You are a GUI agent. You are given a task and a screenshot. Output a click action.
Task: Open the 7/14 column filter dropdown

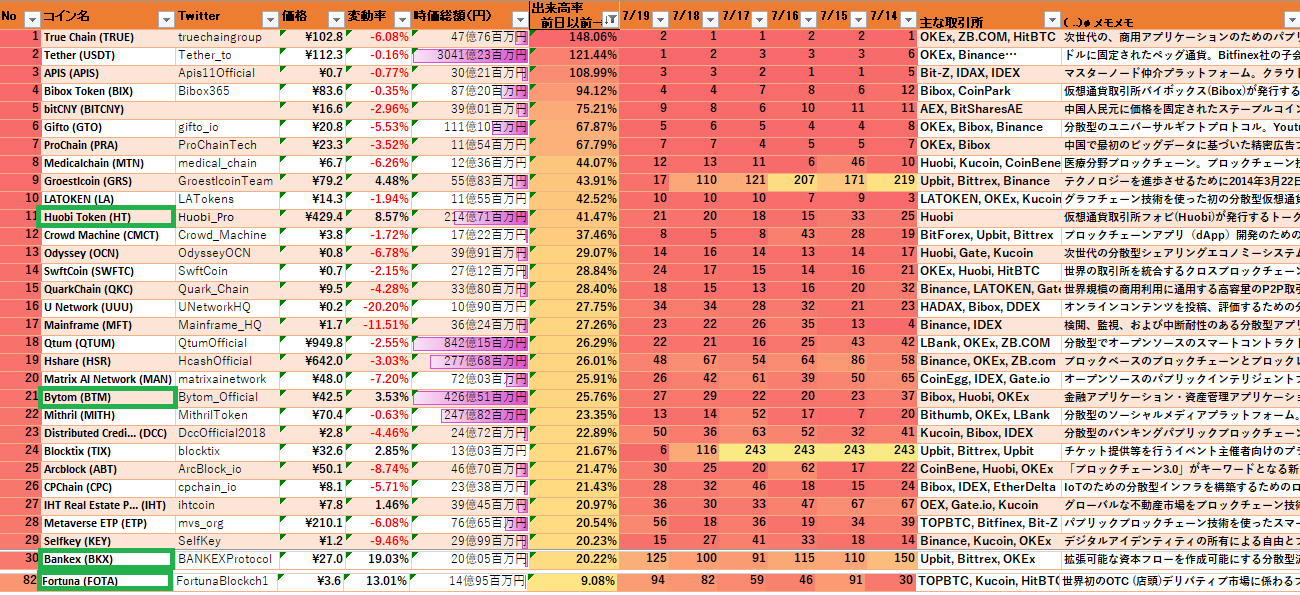(x=907, y=20)
